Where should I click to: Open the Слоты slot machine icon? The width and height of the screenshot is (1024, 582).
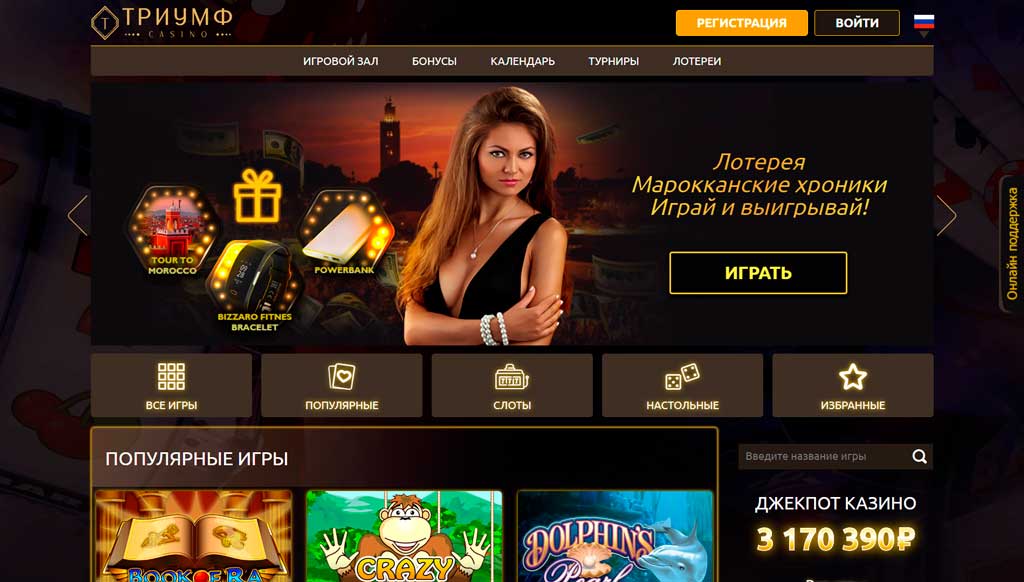coord(512,377)
